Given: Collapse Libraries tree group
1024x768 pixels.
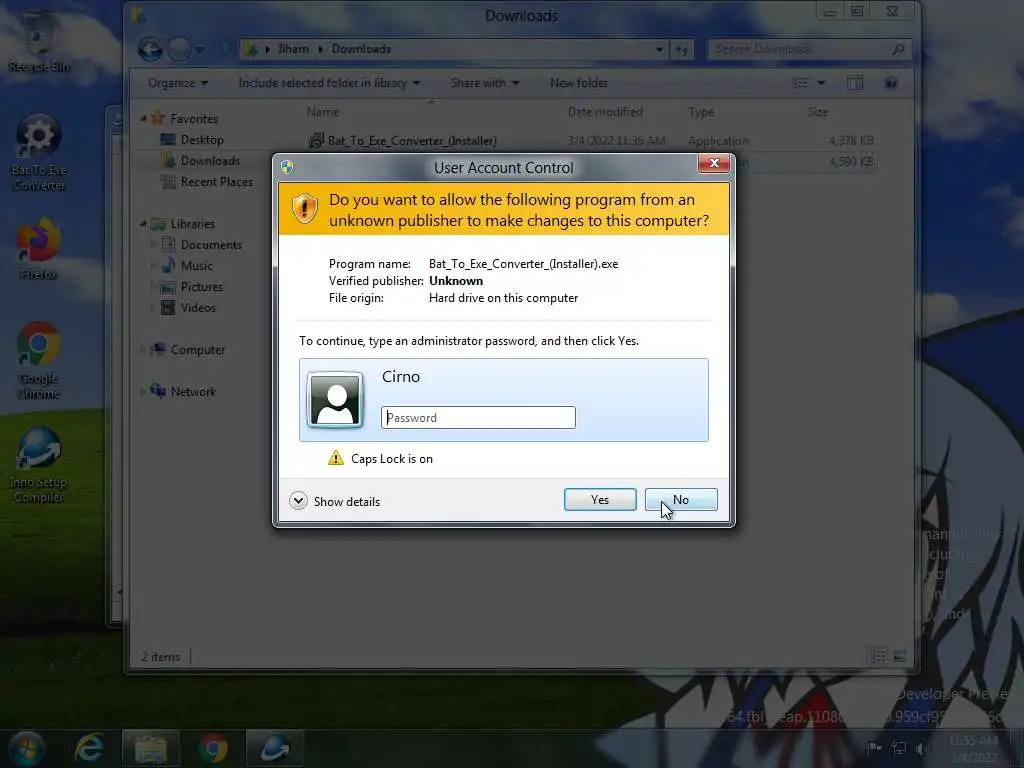Looking at the screenshot, I should [143, 223].
